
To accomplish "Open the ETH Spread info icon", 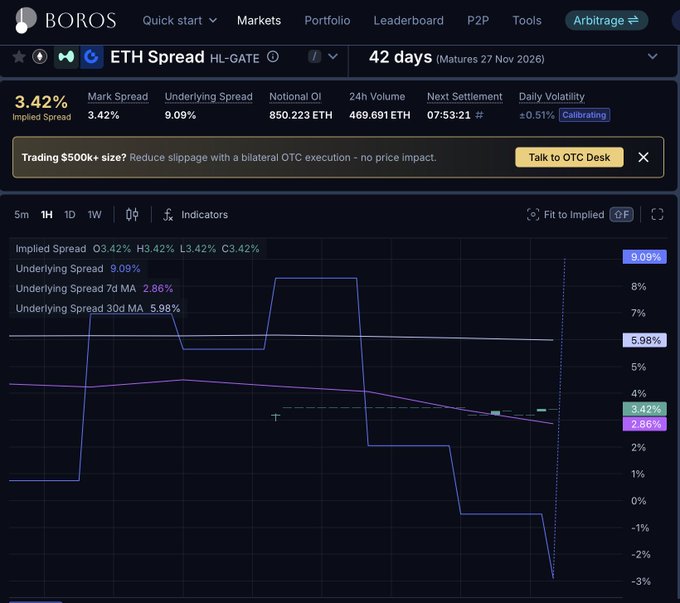I will coord(273,56).
